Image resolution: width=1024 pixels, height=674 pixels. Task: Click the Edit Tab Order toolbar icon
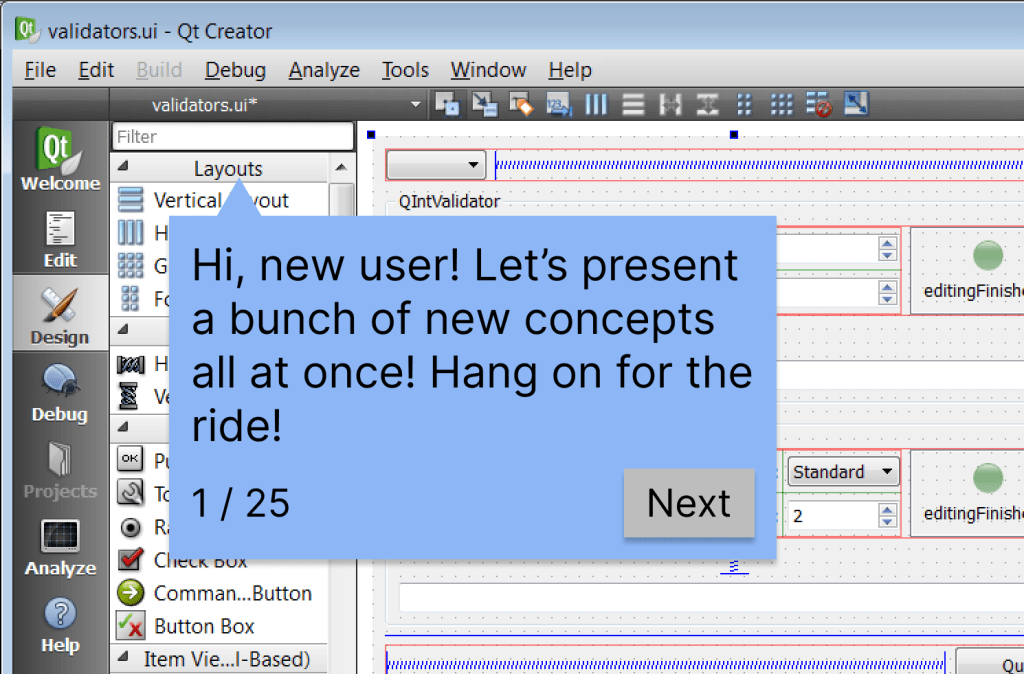[x=558, y=104]
